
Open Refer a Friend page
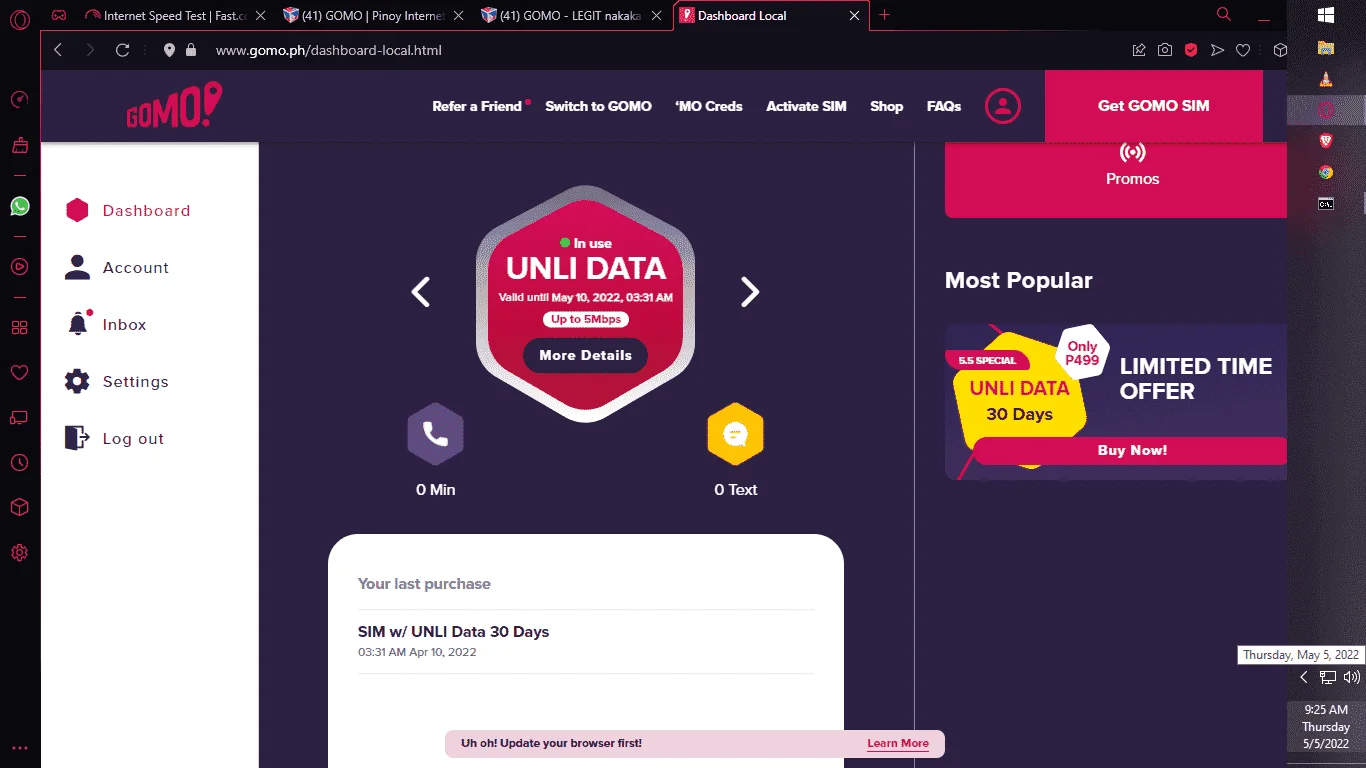tap(477, 106)
